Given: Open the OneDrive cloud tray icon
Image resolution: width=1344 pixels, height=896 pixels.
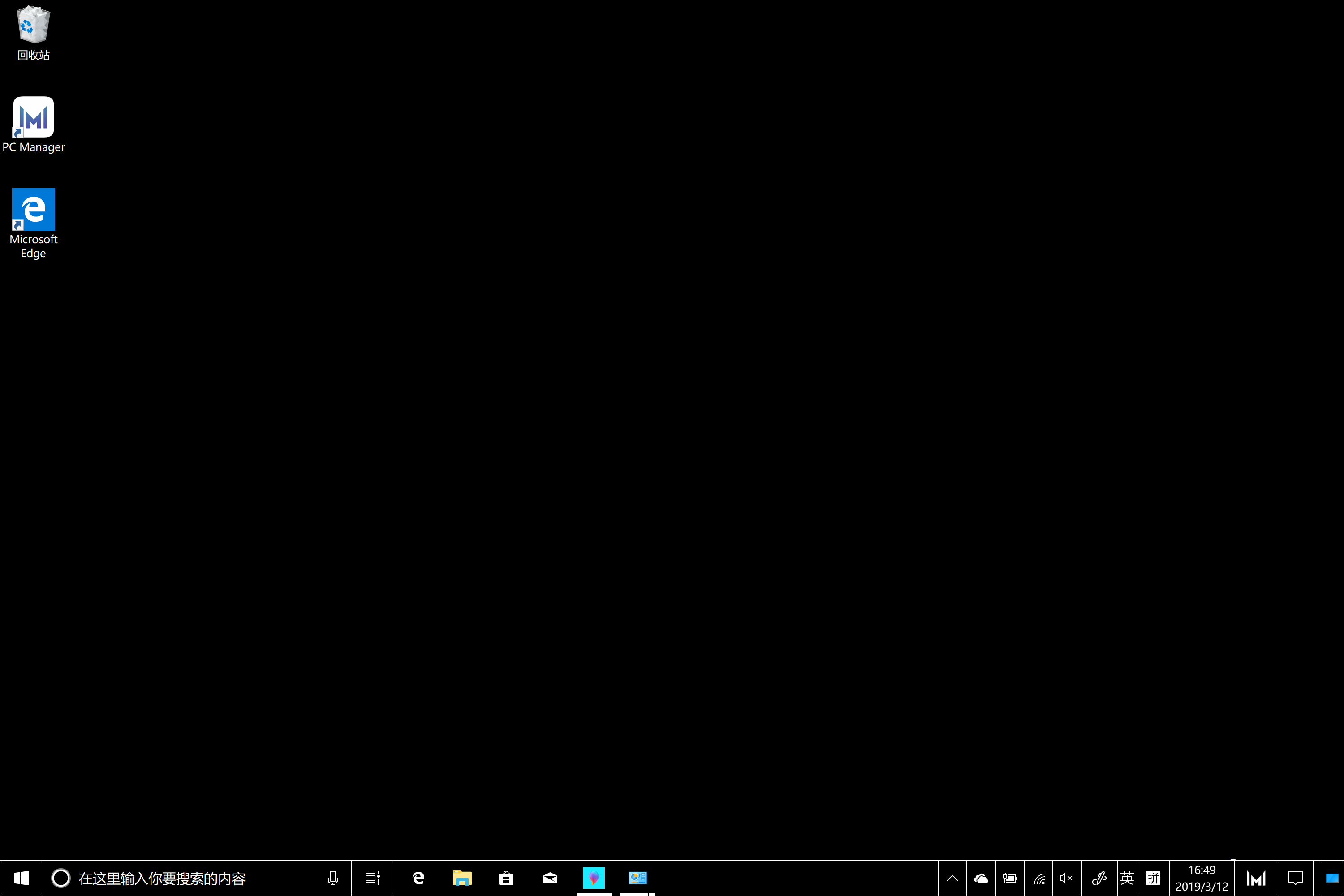Looking at the screenshot, I should pos(981,878).
